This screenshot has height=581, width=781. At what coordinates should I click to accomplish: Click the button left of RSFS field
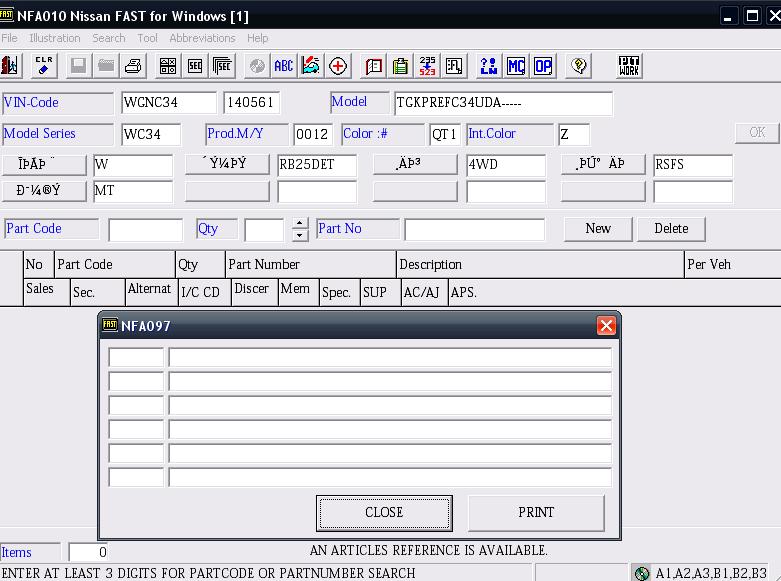[603, 164]
